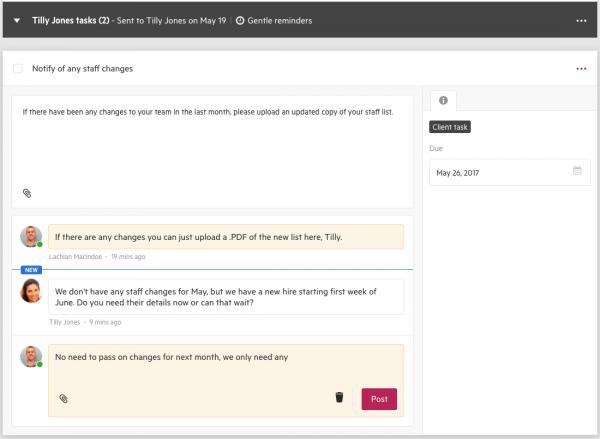
Task: Click Lachlan Macindoe's avatar on first comment
Action: click(31, 237)
